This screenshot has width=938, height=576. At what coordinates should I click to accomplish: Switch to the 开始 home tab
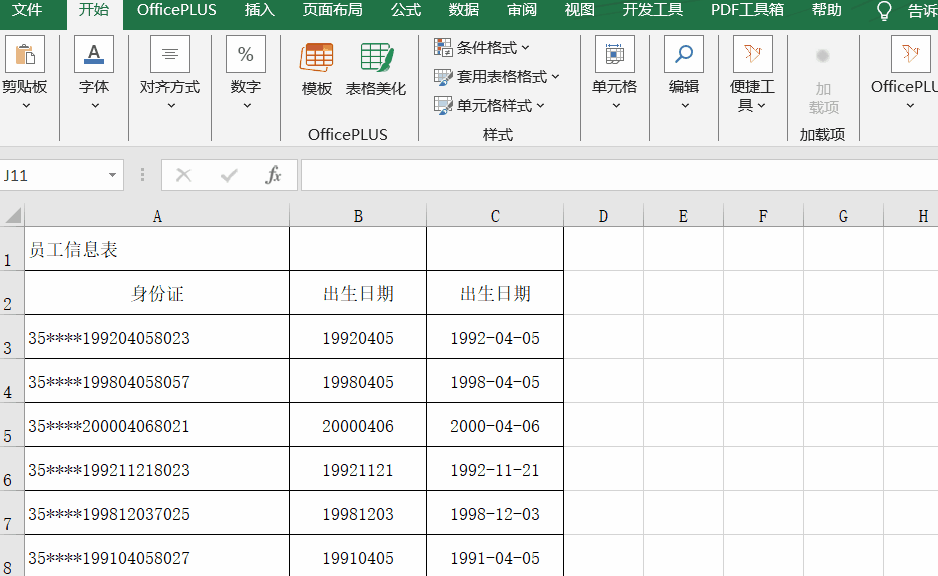pos(94,10)
